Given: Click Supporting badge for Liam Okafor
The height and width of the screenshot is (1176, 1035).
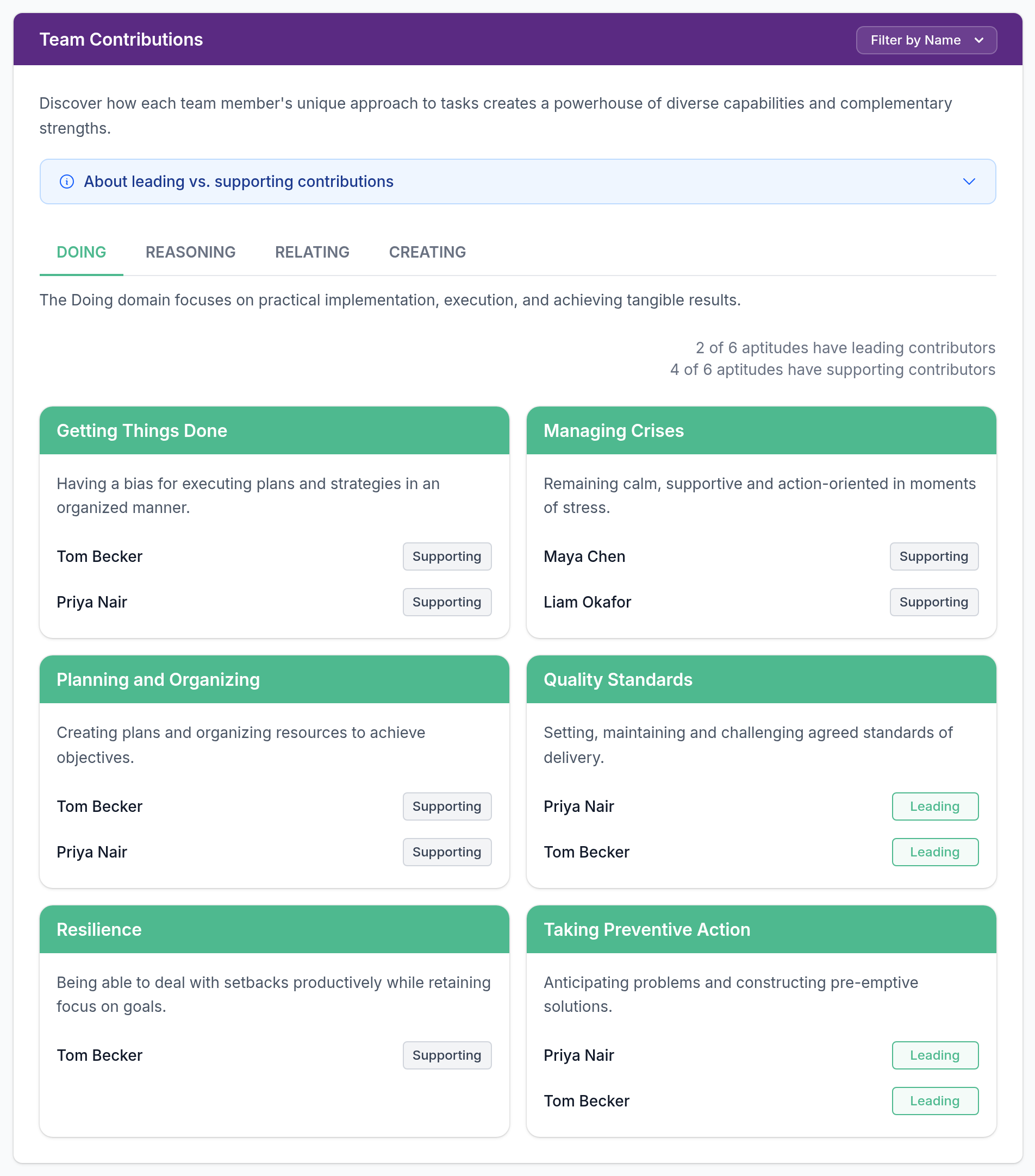Looking at the screenshot, I should pyautogui.click(x=934, y=602).
